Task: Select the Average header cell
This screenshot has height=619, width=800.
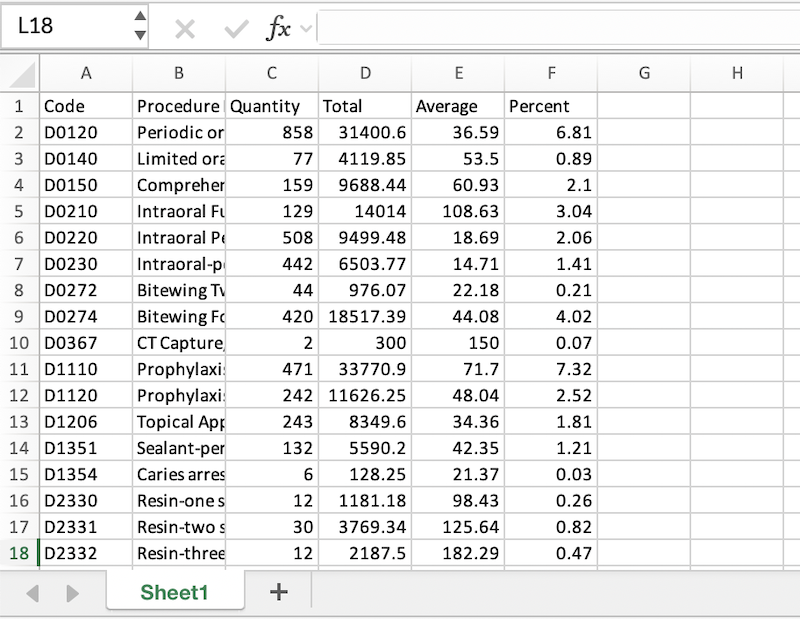Action: (458, 105)
